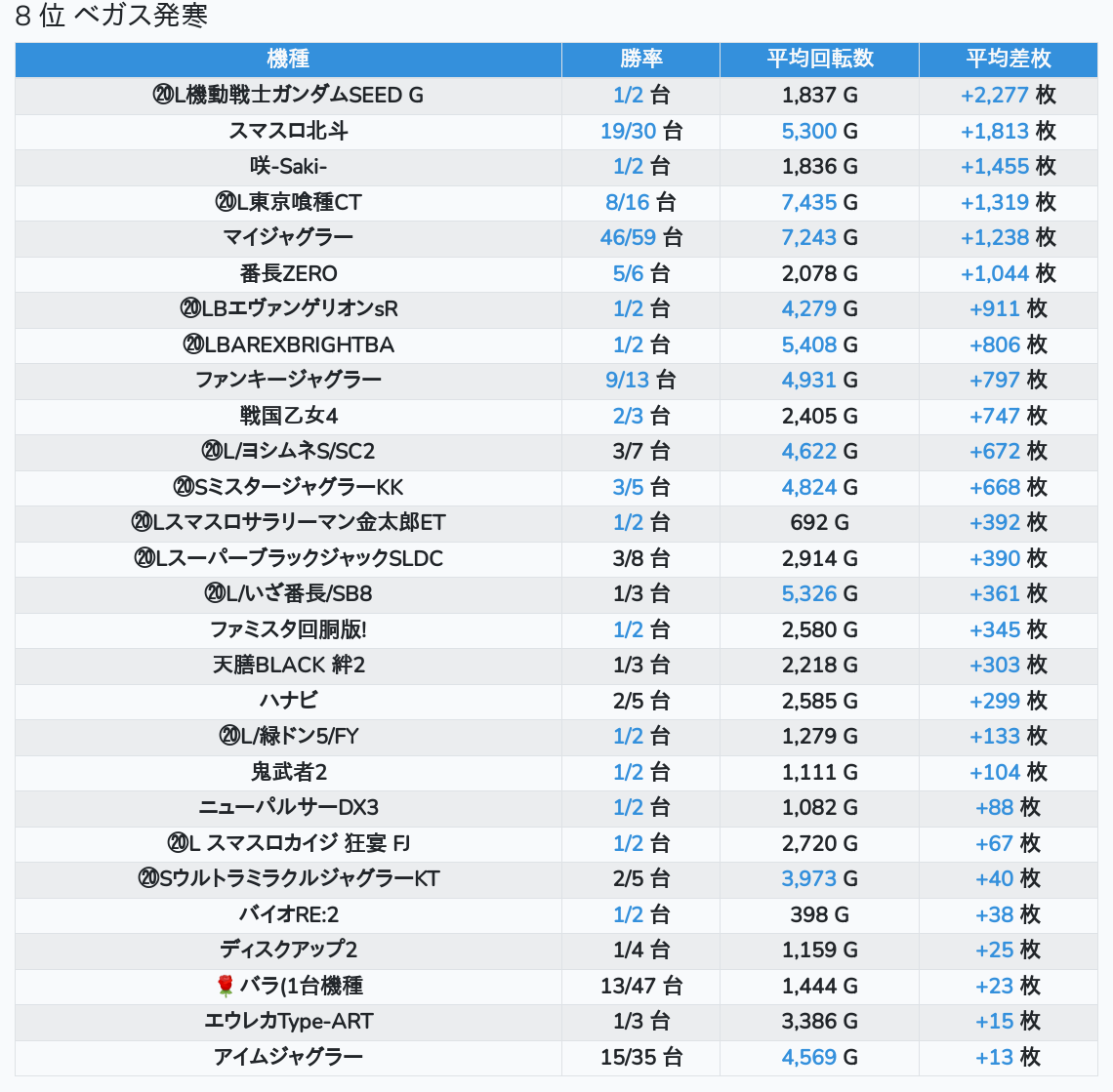
Task: Sort by the 平均差枚 column header
Action: pos(1008,59)
